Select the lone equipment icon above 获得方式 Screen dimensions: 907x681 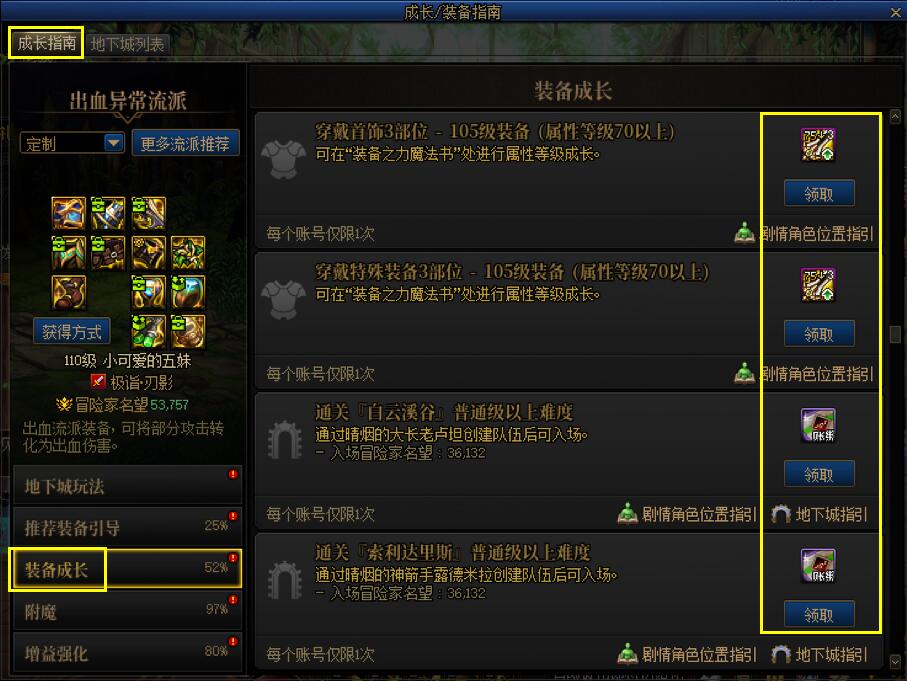(x=68, y=292)
